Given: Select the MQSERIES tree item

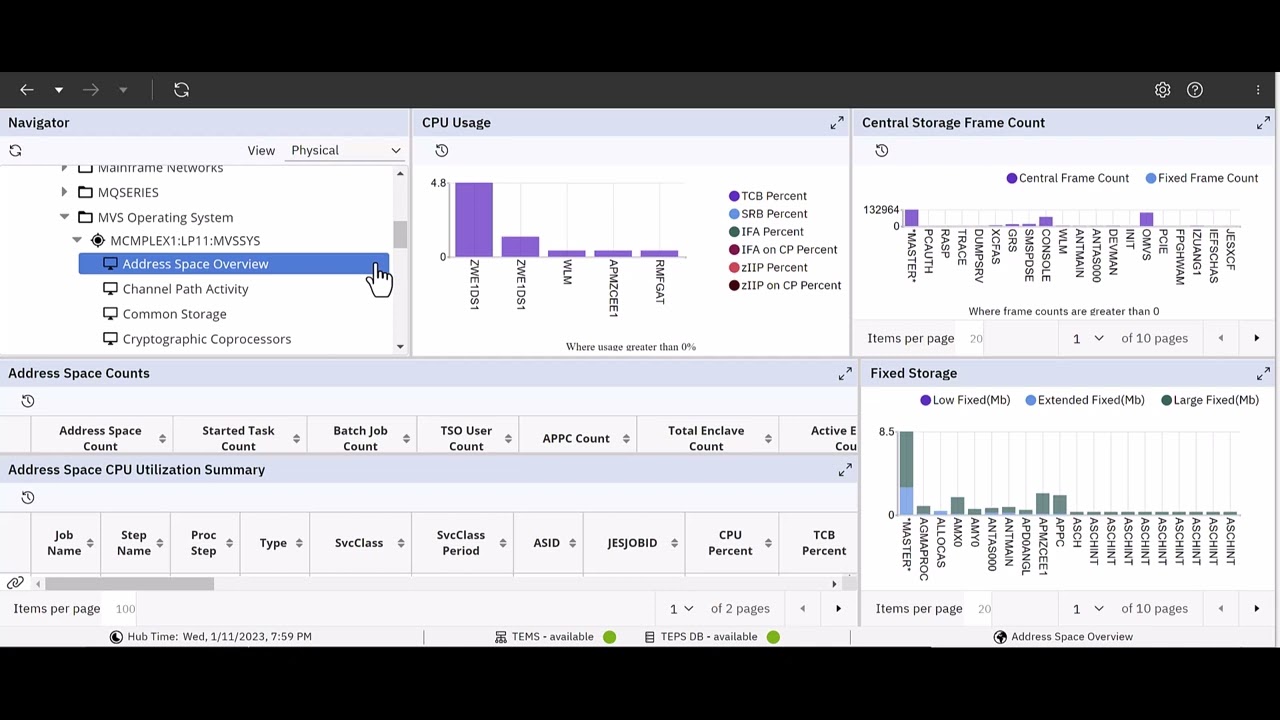Looking at the screenshot, I should click(x=128, y=192).
